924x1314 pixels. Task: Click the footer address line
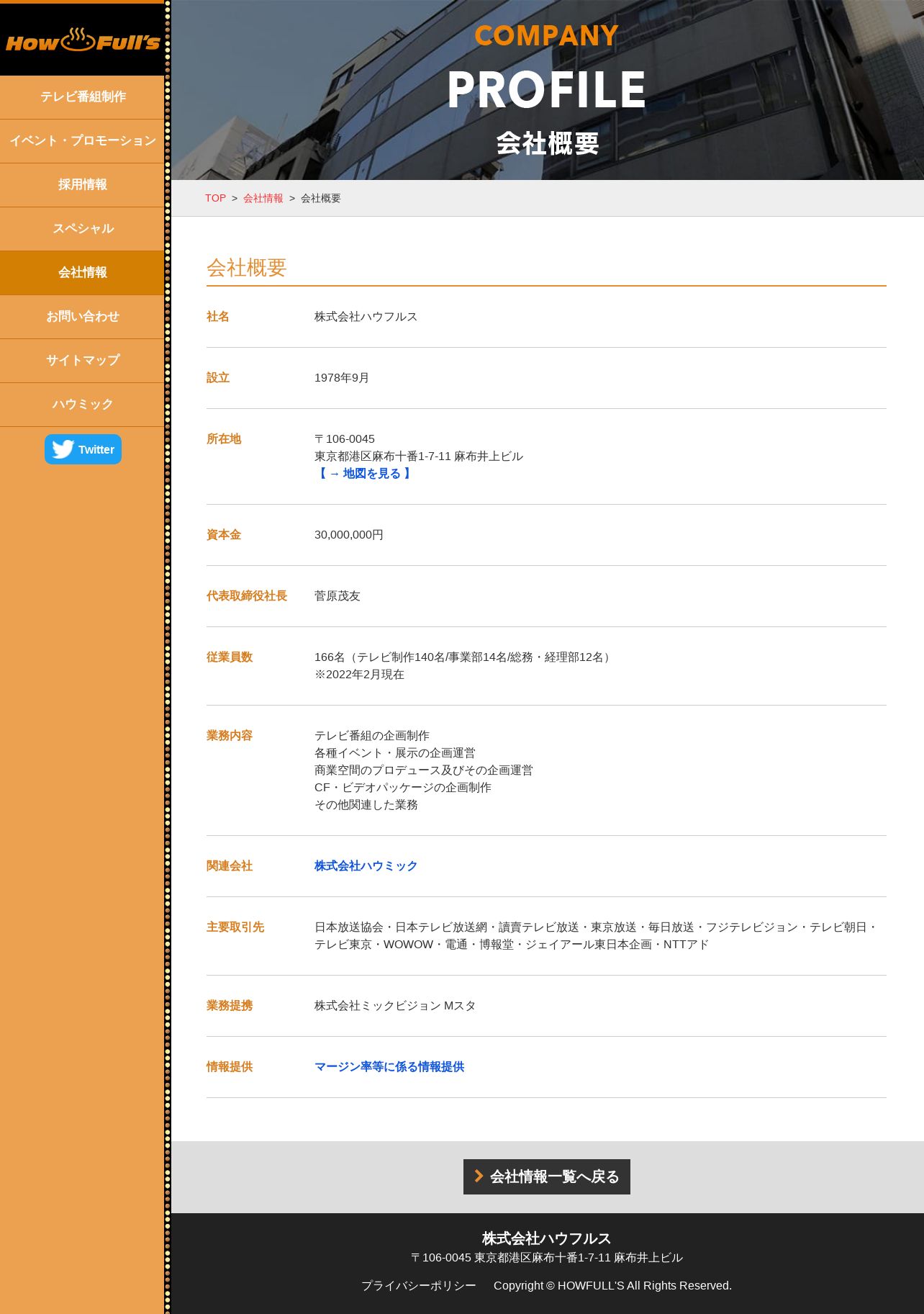point(547,1258)
